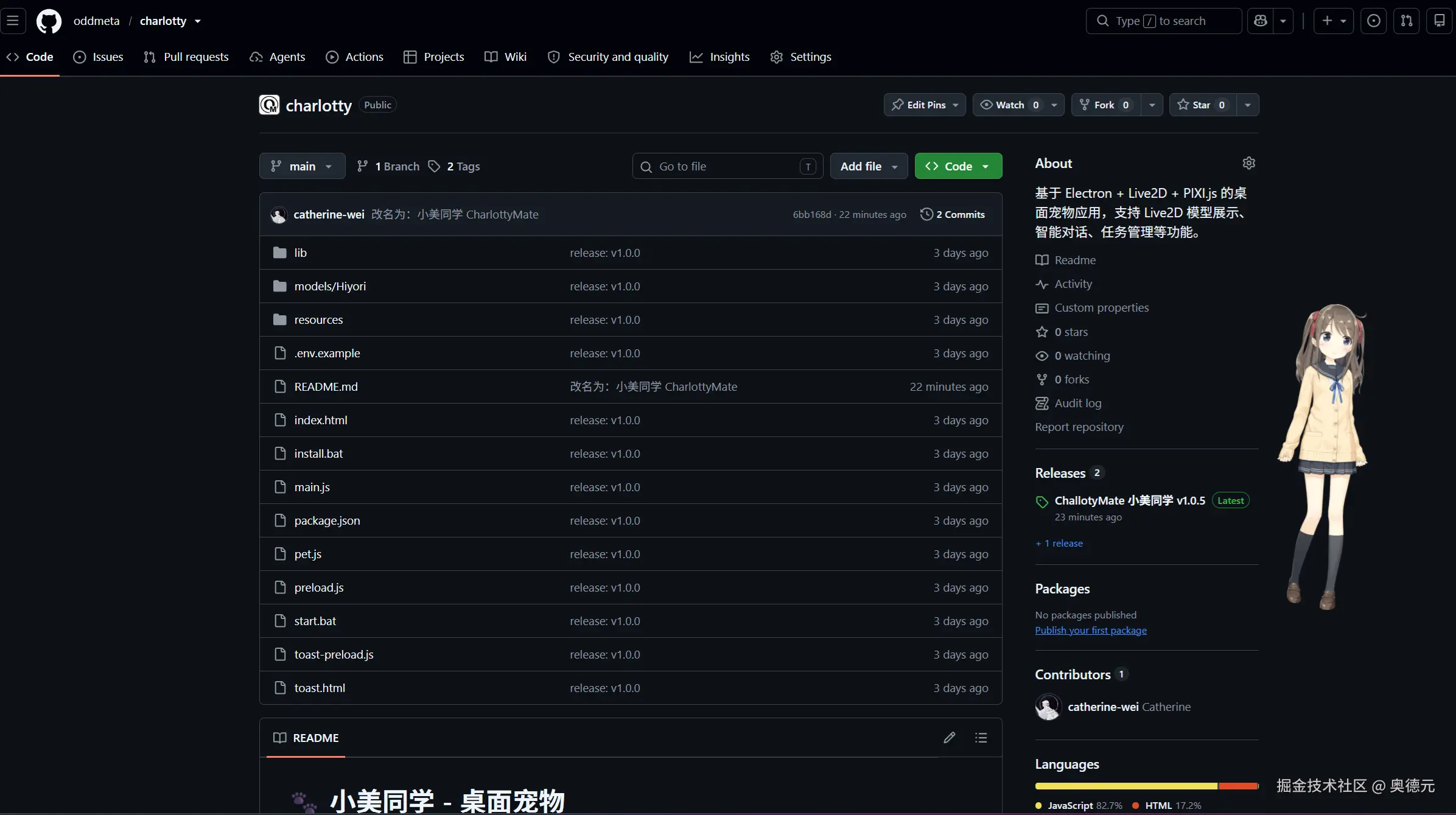Edit the README with pencil icon
This screenshot has height=815, width=1456.
coord(950,738)
